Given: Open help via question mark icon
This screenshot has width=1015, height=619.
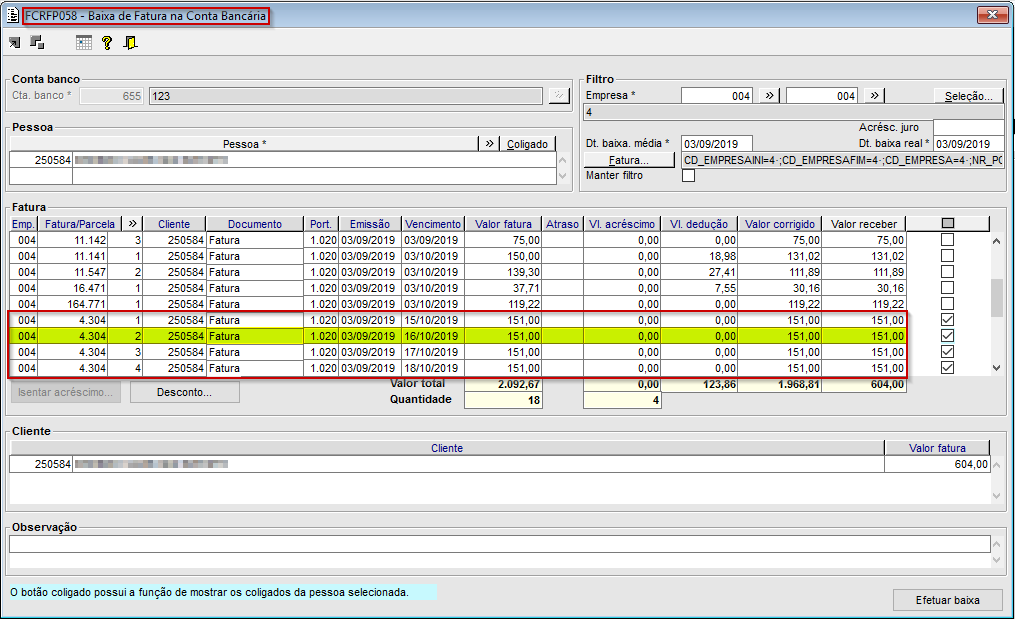Looking at the screenshot, I should (107, 43).
